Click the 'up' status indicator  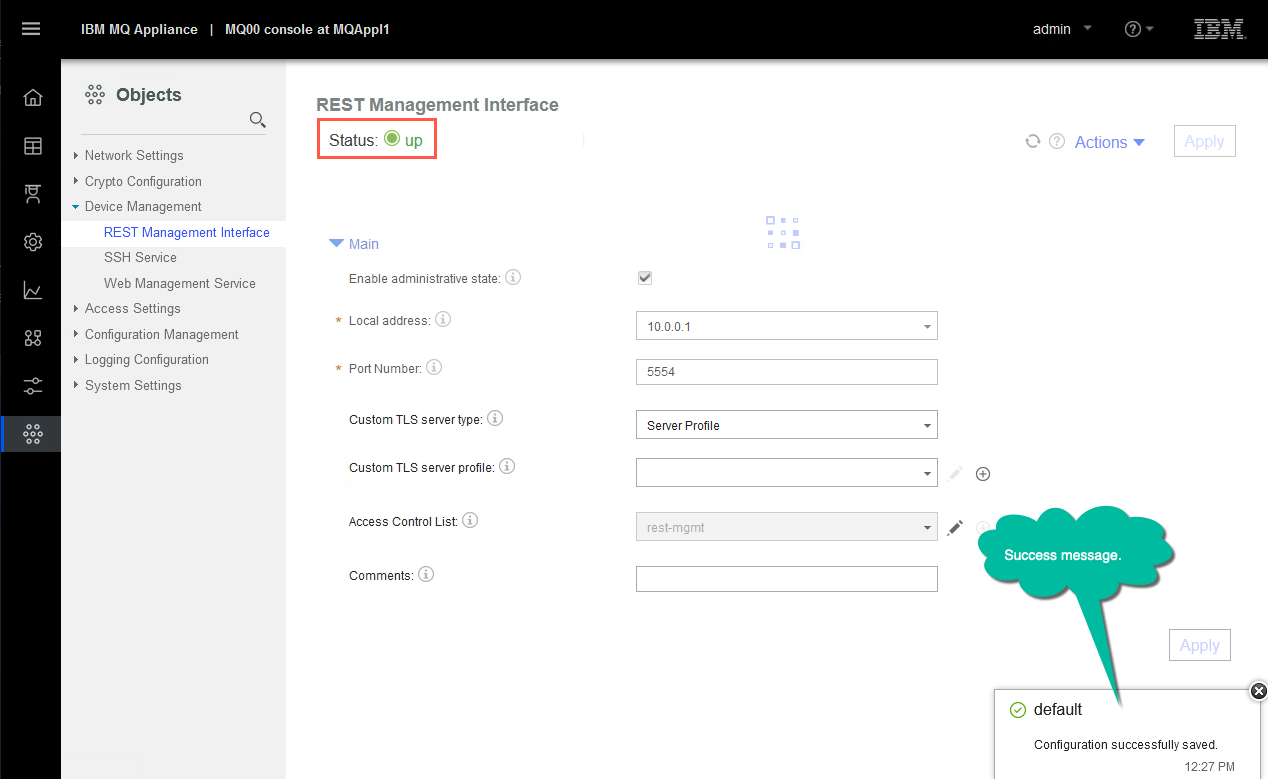(404, 140)
